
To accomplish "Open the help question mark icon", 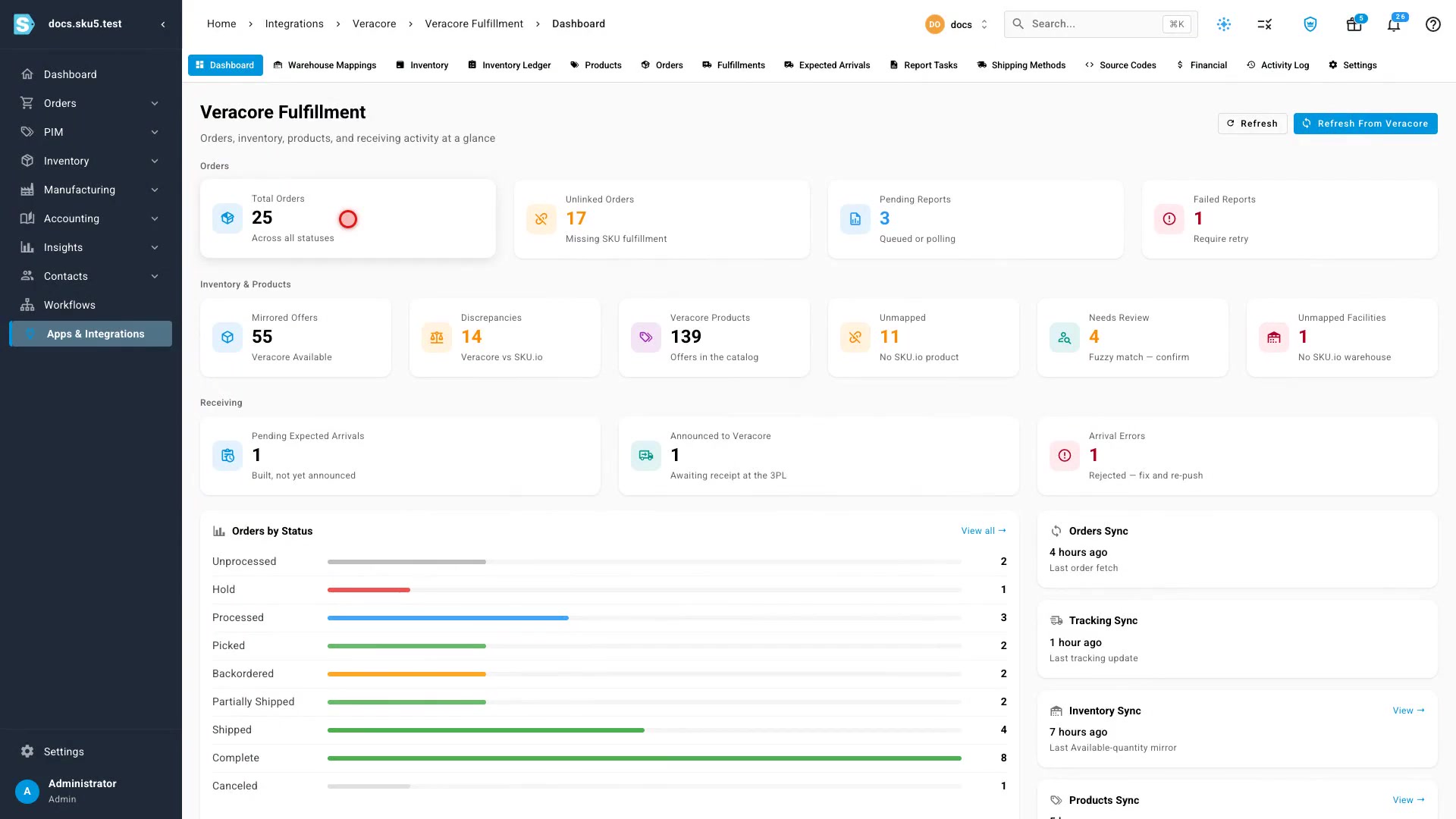I will [x=1432, y=24].
